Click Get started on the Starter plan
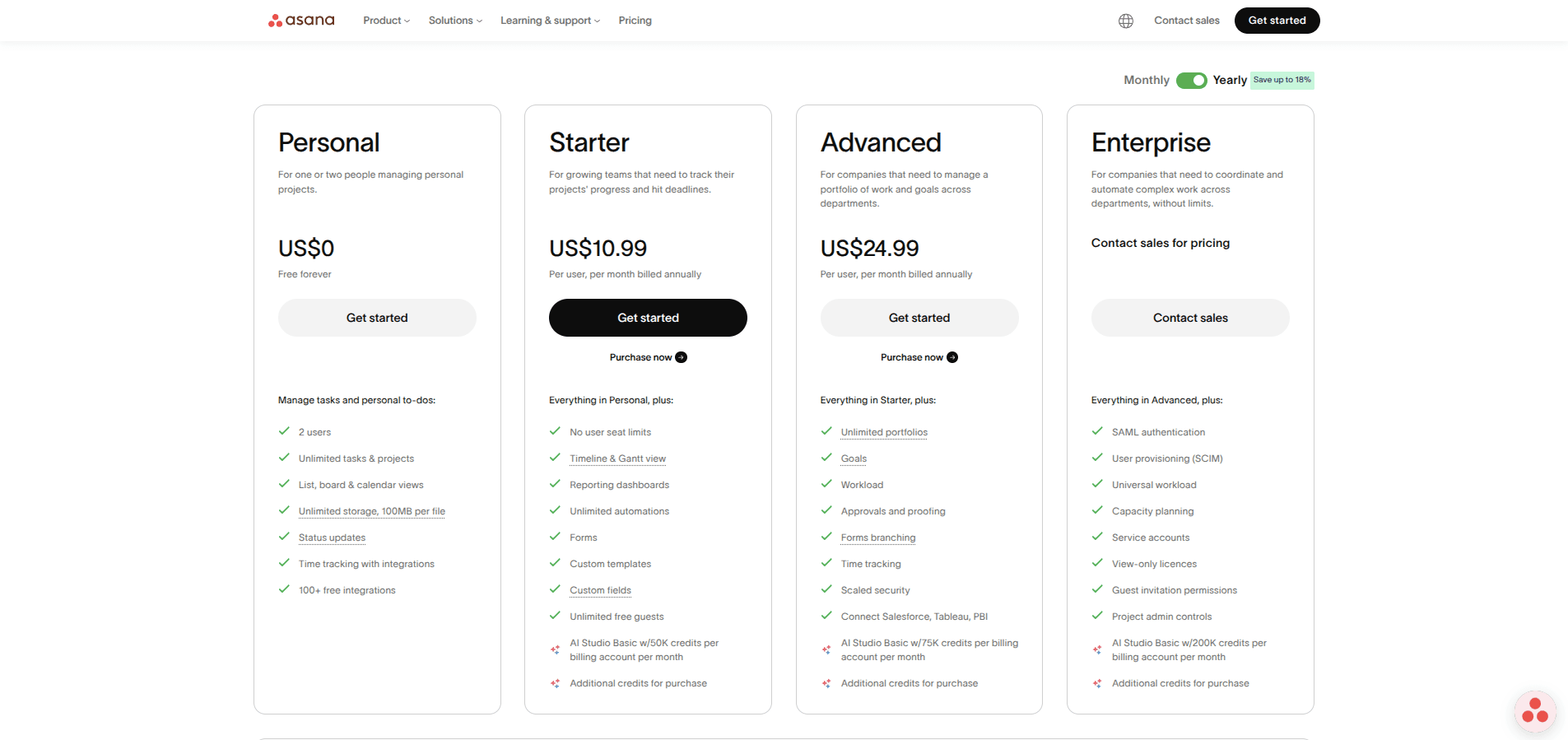The width and height of the screenshot is (1568, 740). point(648,318)
